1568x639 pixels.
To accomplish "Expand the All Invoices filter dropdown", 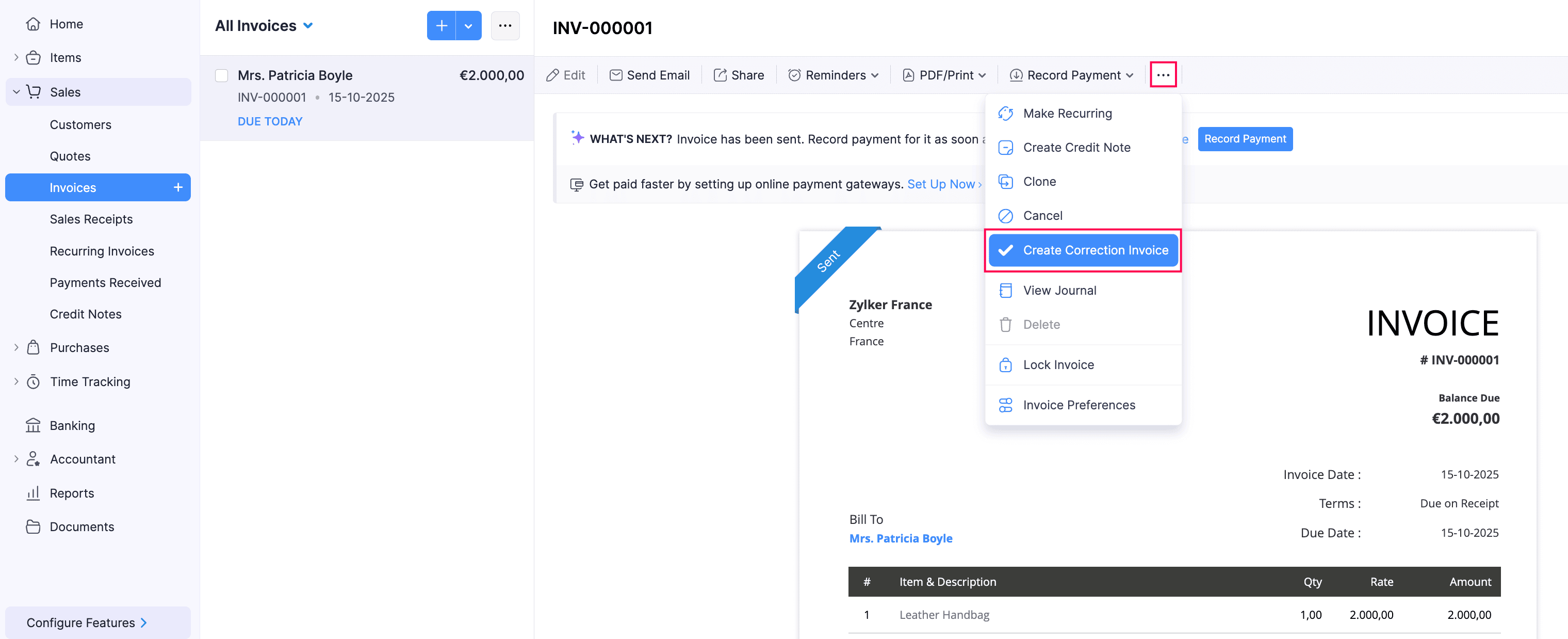I will click(308, 26).
